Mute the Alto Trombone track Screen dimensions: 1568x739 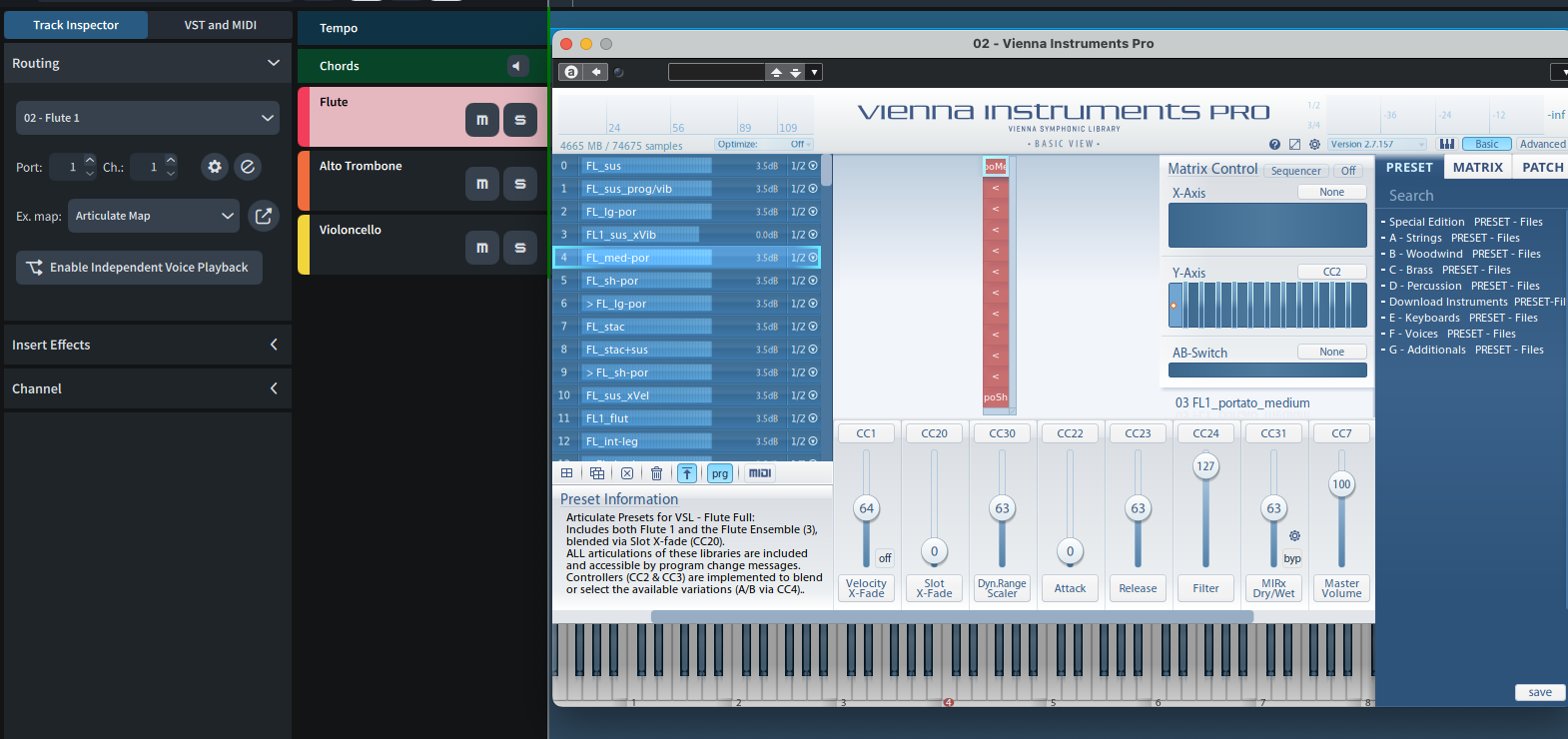tap(482, 184)
